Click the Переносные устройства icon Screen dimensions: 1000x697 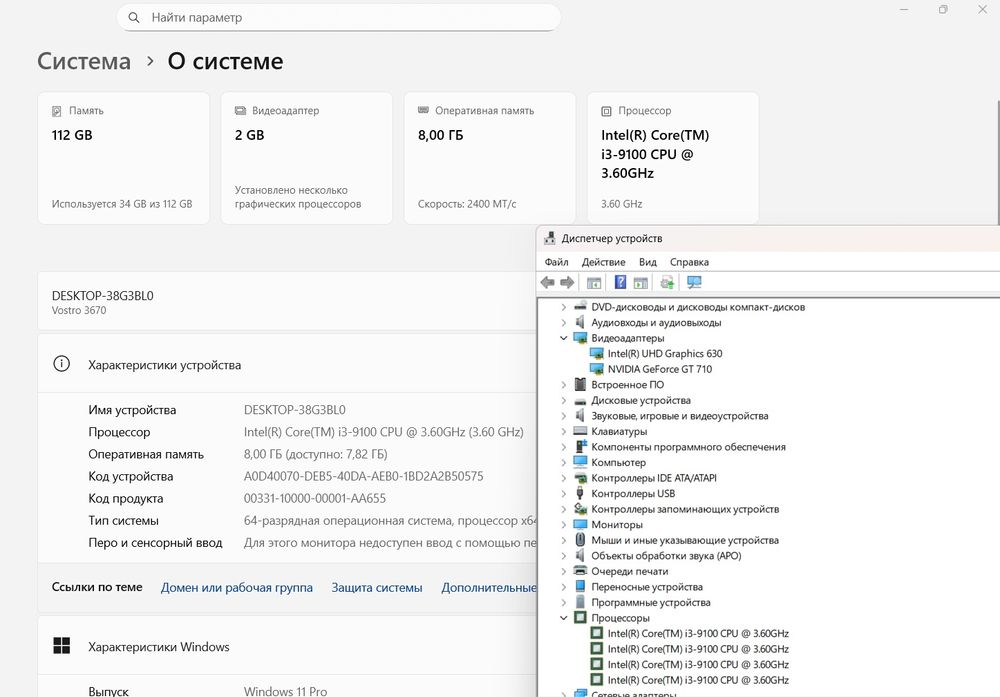(x=580, y=587)
